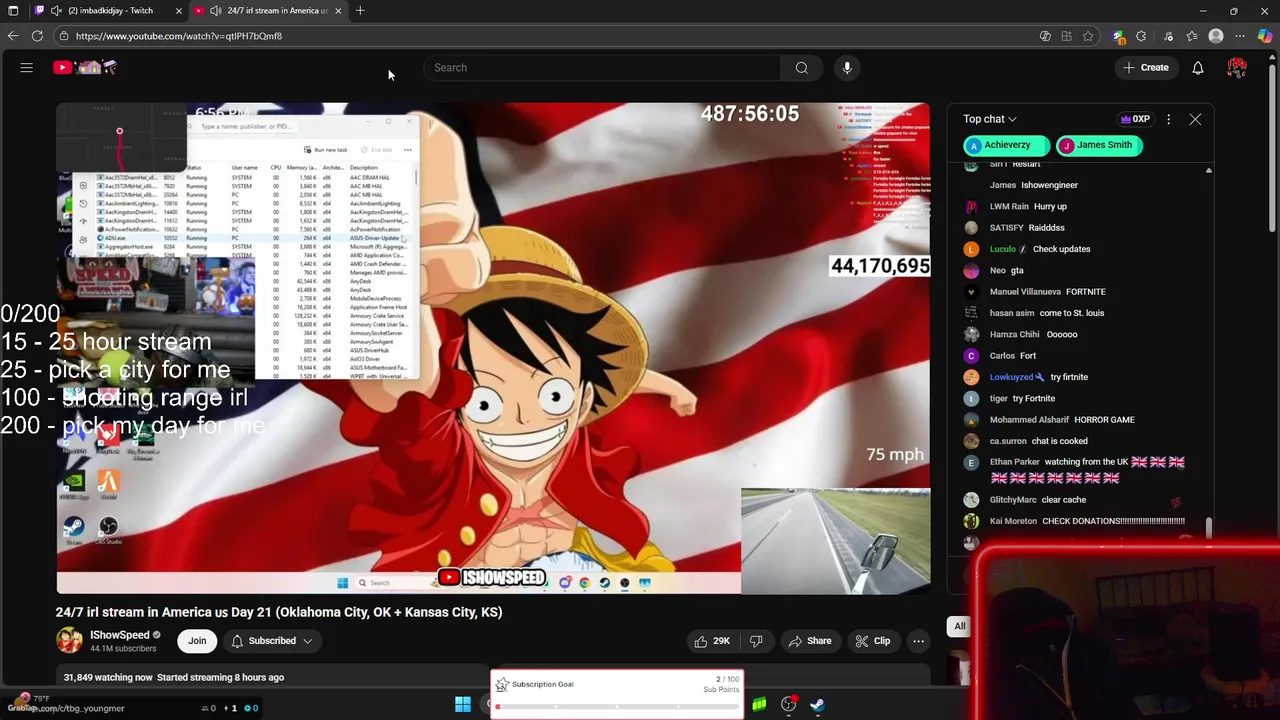Image resolution: width=1280 pixels, height=720 pixels.
Task: Close the Twitch tab
Action: (179, 10)
